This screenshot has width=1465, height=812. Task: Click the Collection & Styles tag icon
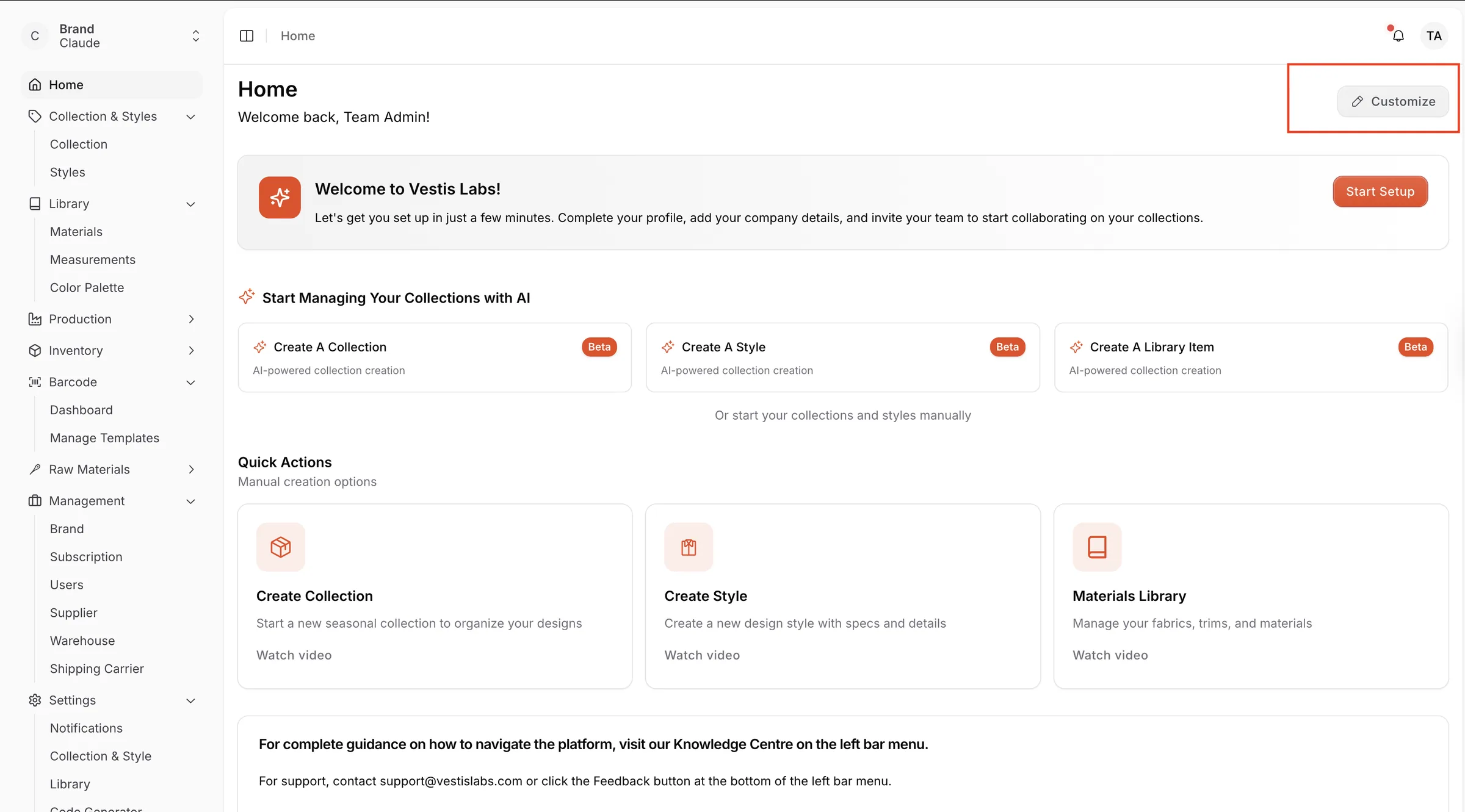click(35, 116)
